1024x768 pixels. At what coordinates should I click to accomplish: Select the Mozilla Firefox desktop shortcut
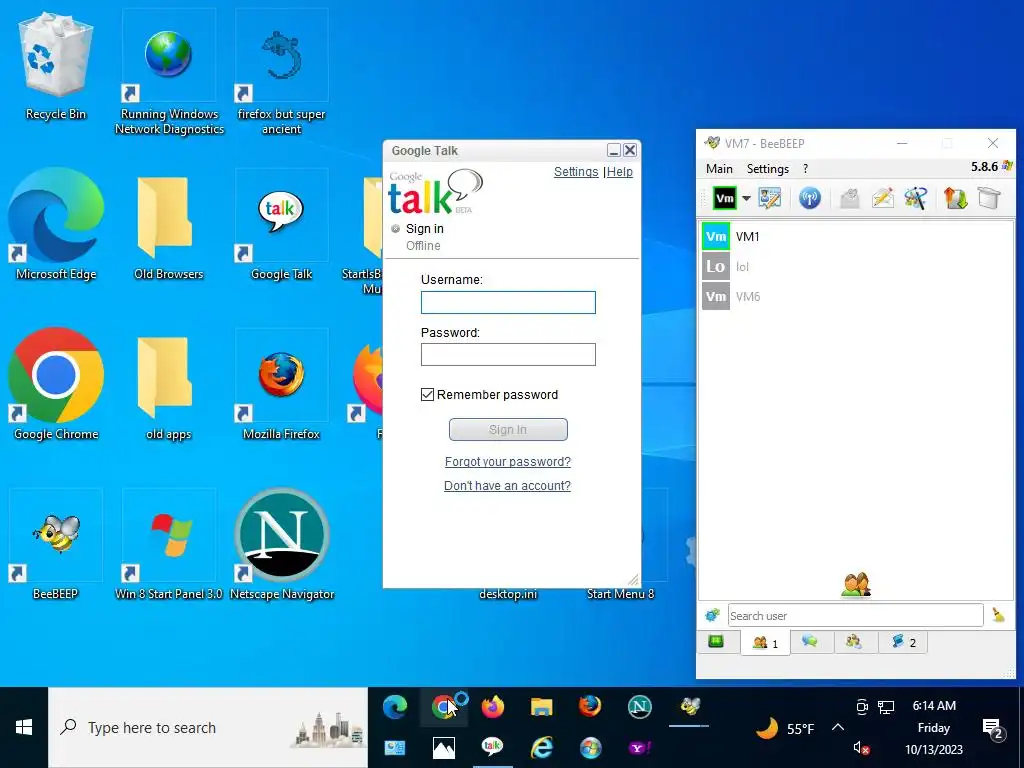(281, 385)
